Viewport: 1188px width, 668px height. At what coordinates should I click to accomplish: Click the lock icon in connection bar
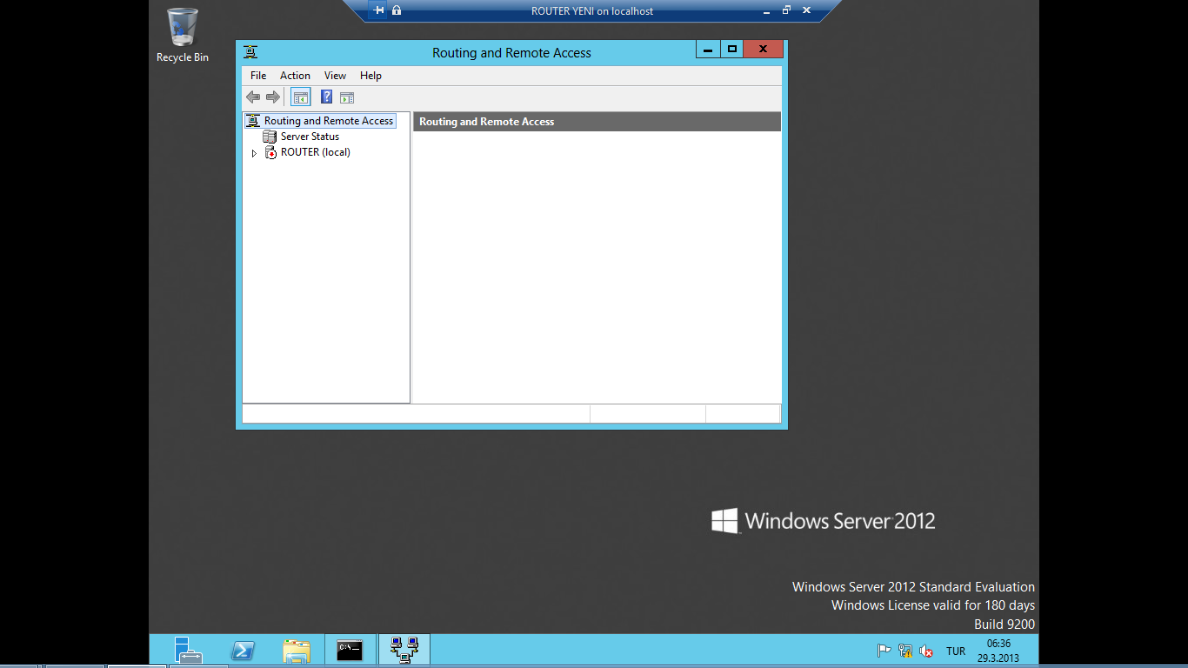coord(396,11)
